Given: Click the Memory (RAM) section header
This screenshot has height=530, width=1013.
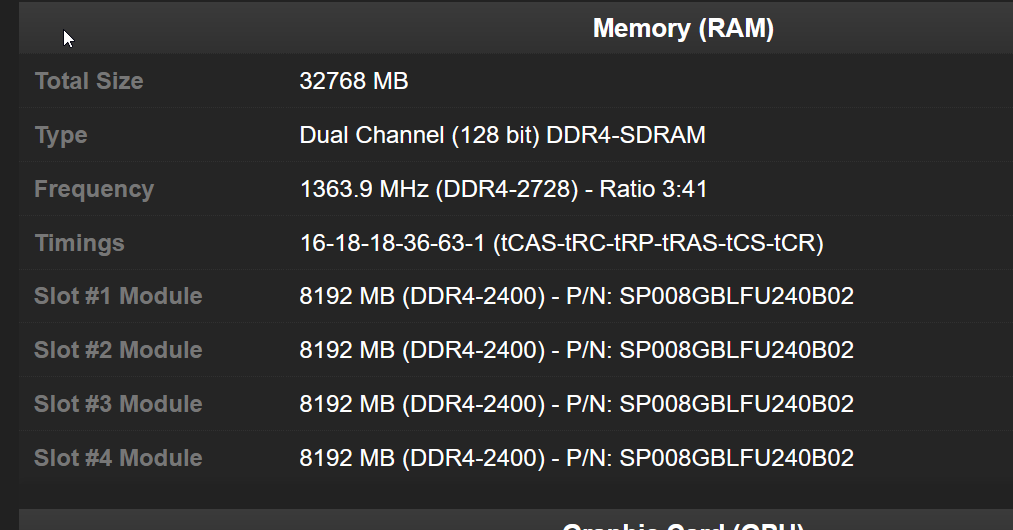Looking at the screenshot, I should pos(683,28).
